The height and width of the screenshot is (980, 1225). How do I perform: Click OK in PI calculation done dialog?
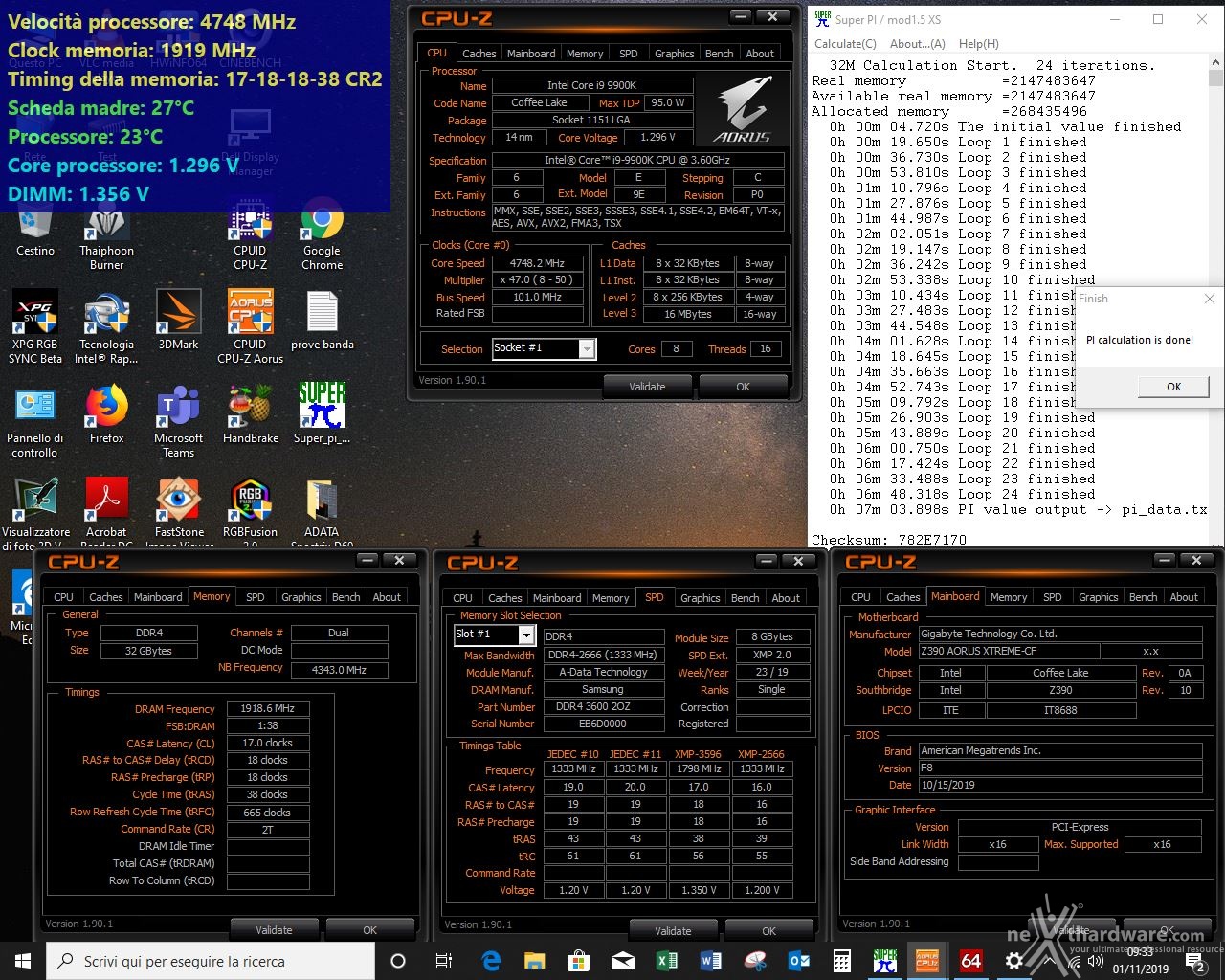1174,387
